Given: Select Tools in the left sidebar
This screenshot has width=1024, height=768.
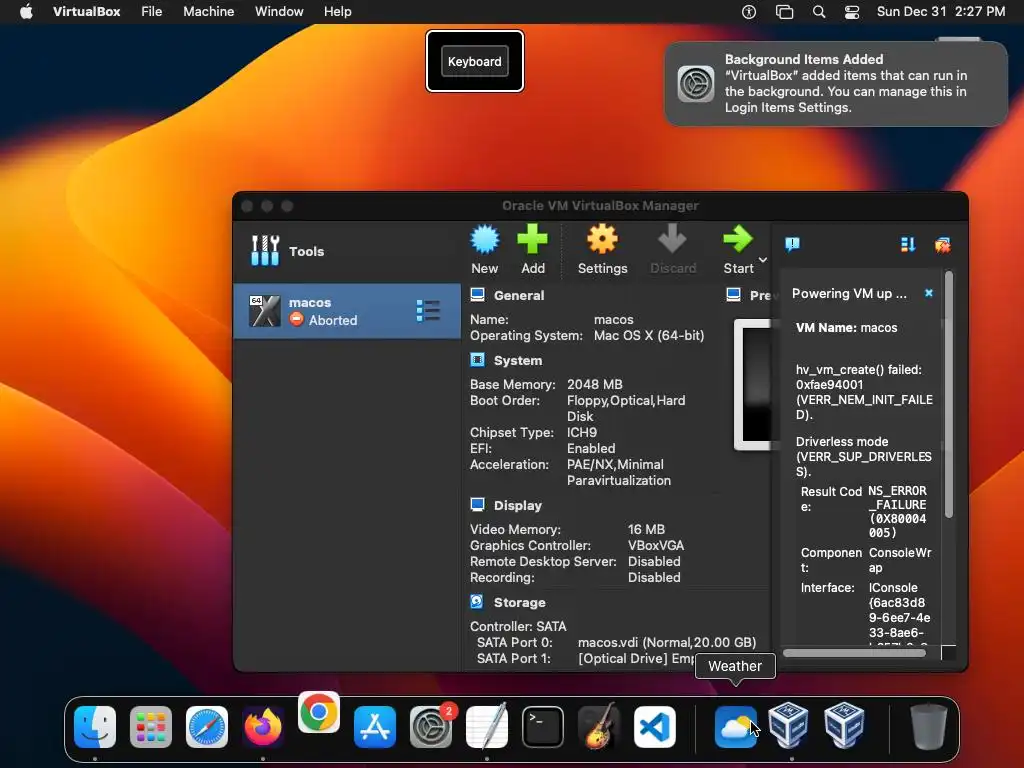Looking at the screenshot, I should pyautogui.click(x=346, y=251).
